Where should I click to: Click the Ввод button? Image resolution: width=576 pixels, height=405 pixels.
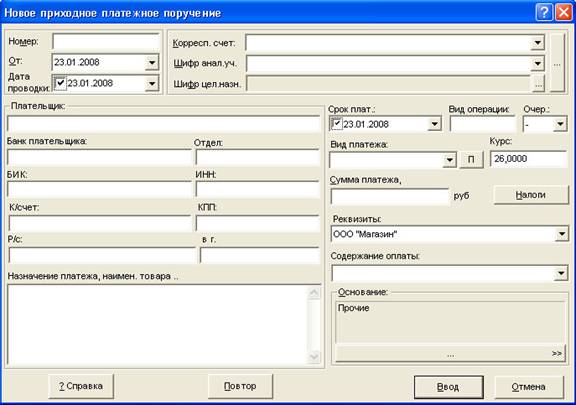(x=449, y=387)
